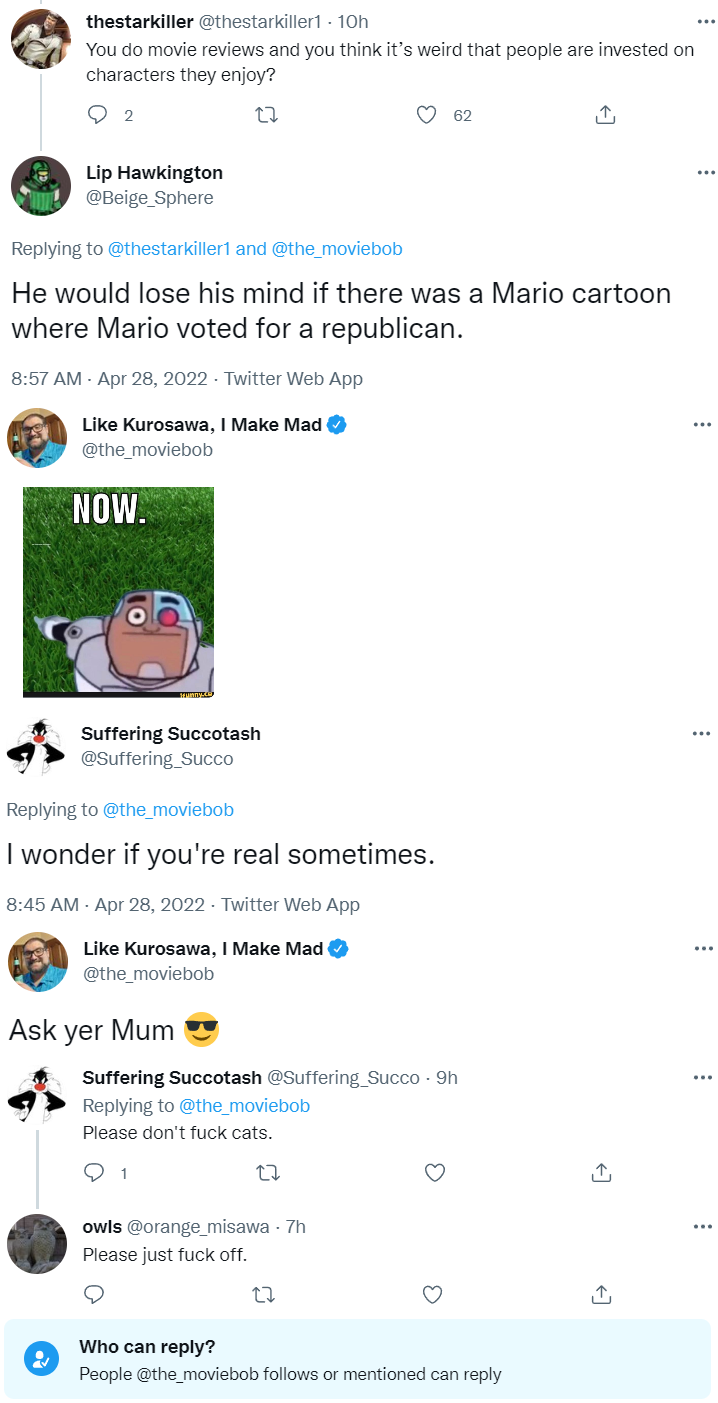
Task: Like the 'Please don't fuck cats' tweet
Action: 434,1172
